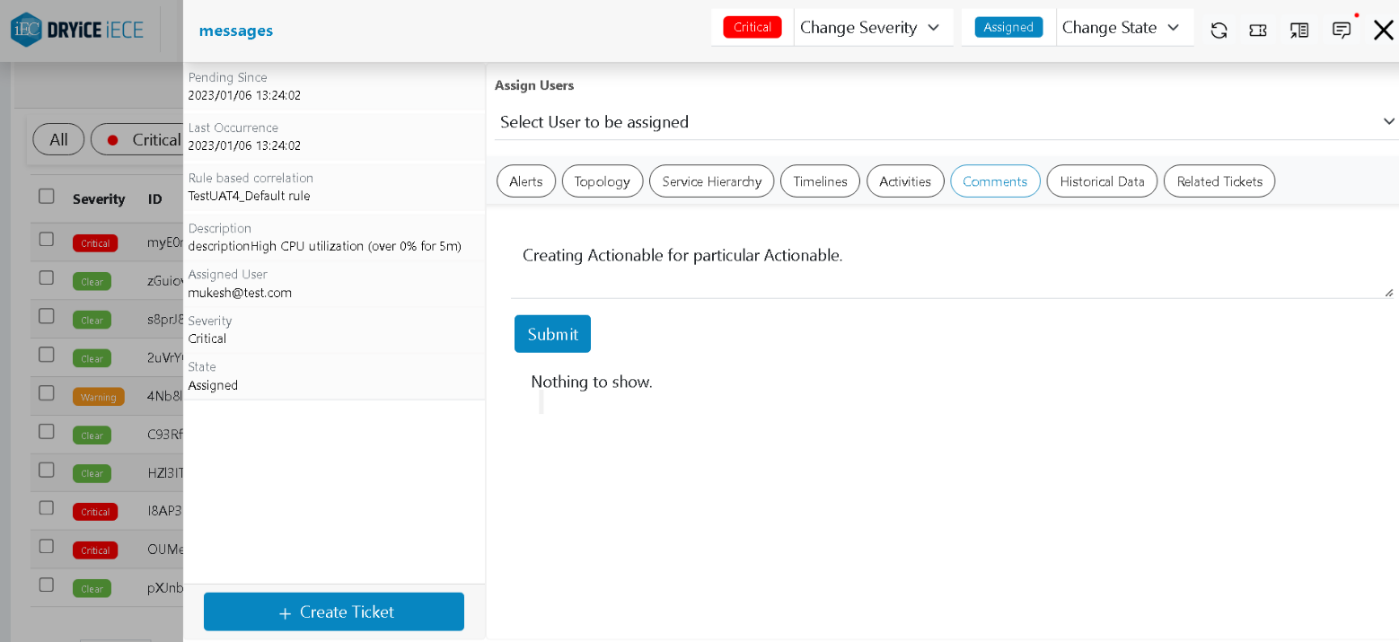Screen dimensions: 1399x642
Task: Switch to the Topology tab
Action: (x=602, y=181)
